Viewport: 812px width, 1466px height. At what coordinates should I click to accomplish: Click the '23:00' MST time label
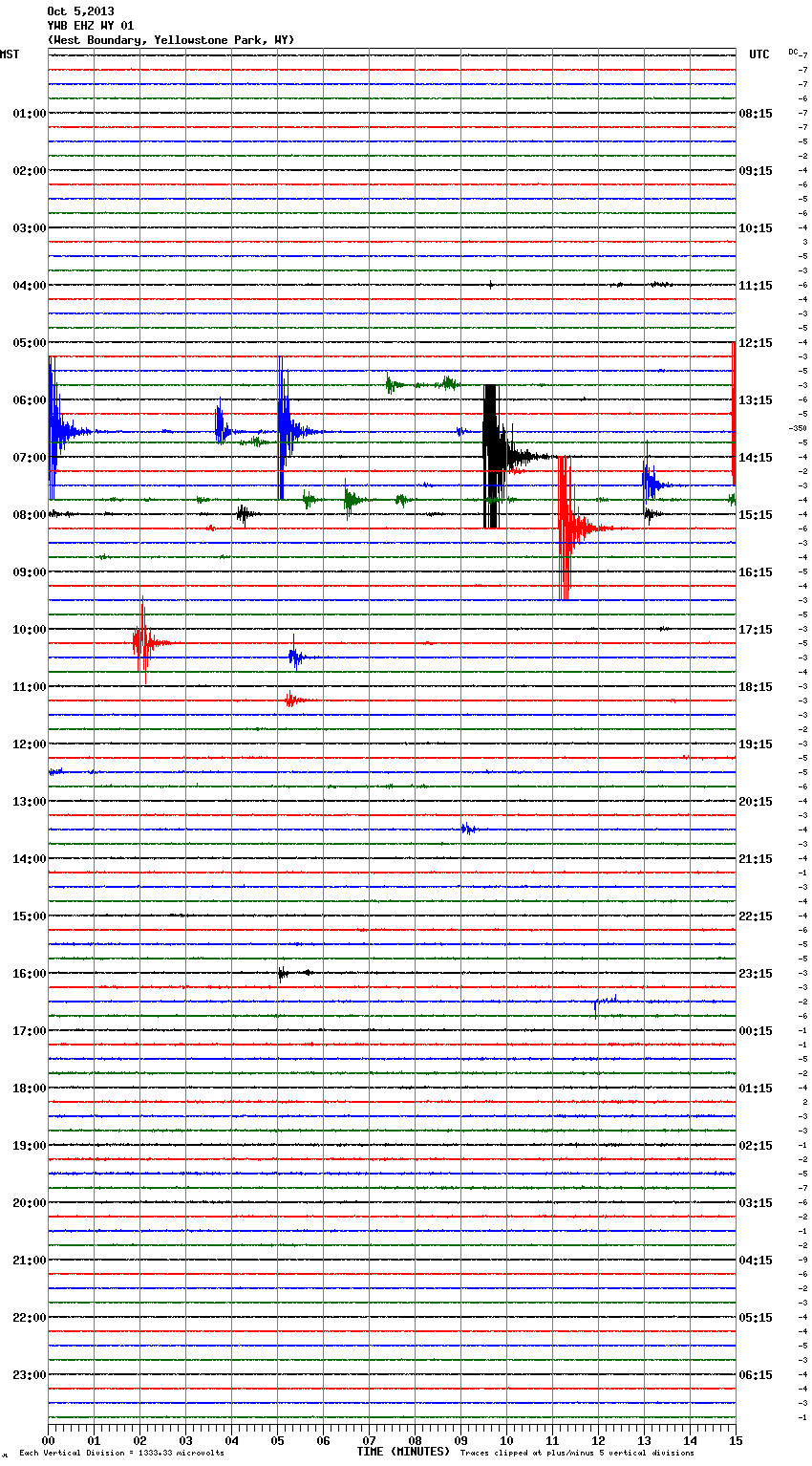pyautogui.click(x=30, y=1375)
